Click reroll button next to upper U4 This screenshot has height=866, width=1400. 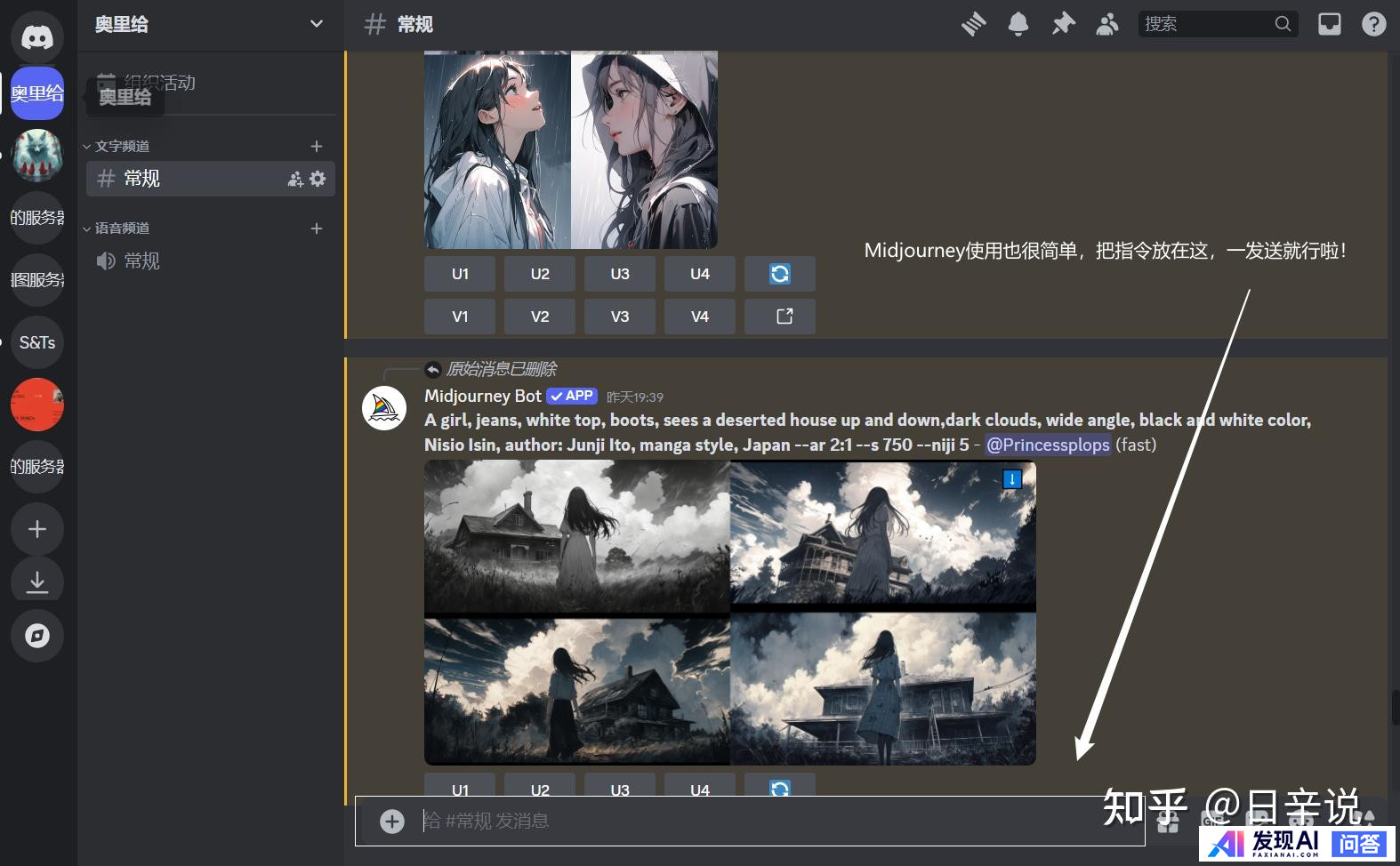(780, 274)
